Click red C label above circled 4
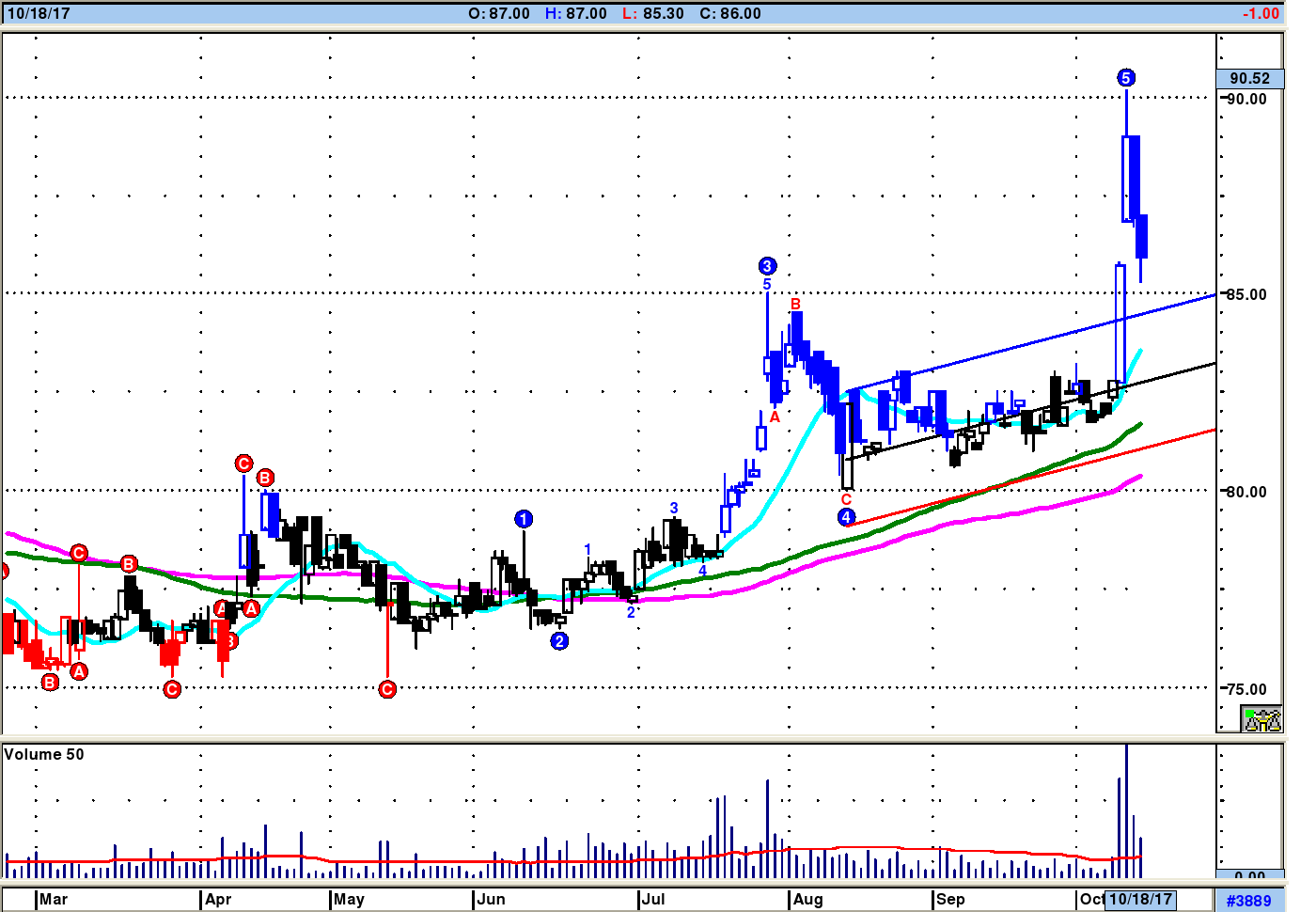The image size is (1316, 912). pos(846,500)
